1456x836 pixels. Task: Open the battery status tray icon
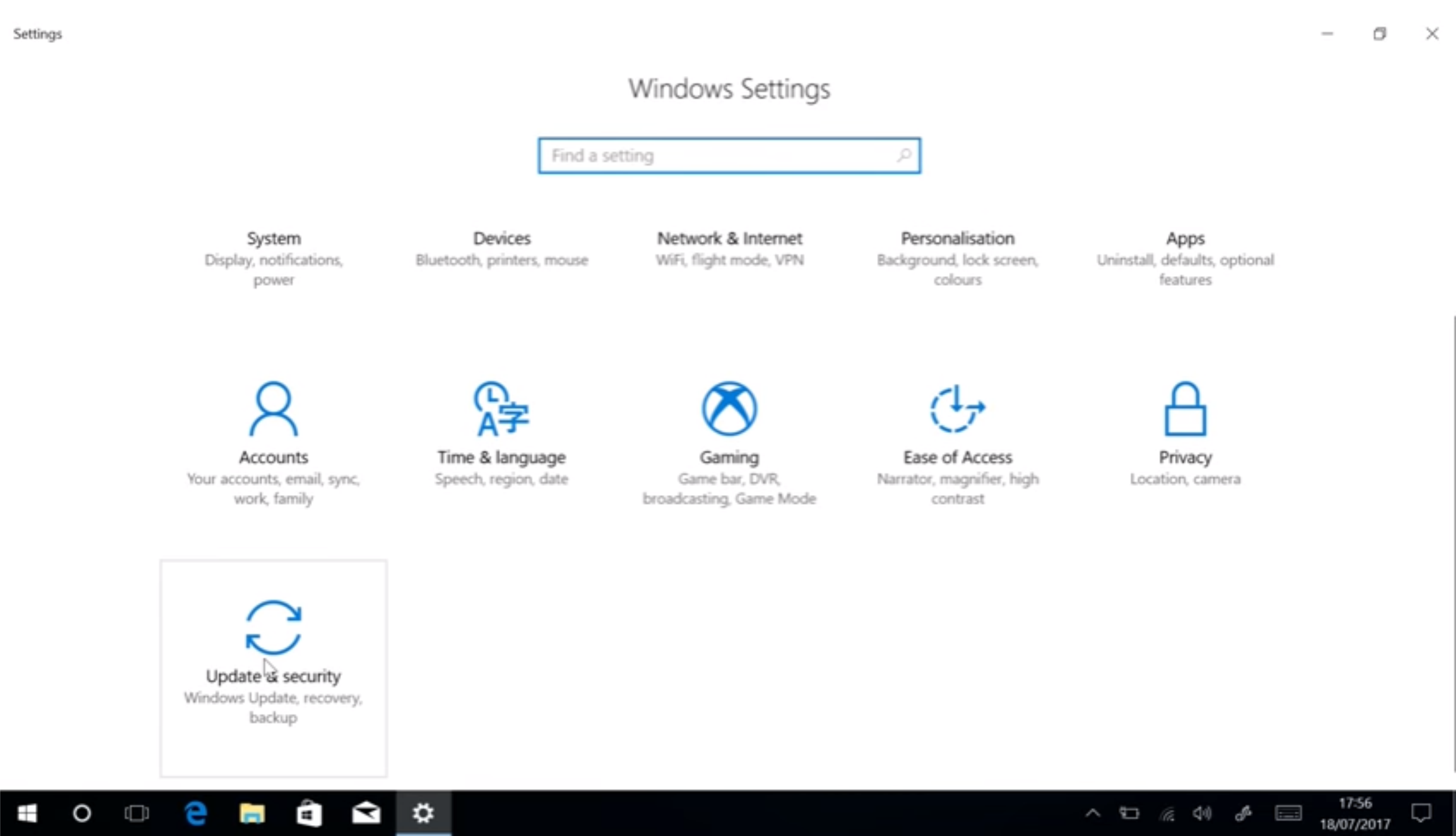point(1129,813)
